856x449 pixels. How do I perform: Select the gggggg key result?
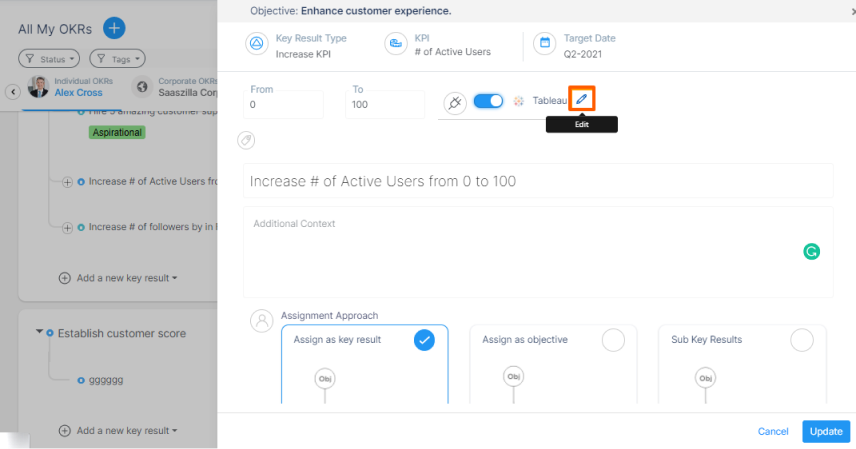click(106, 380)
